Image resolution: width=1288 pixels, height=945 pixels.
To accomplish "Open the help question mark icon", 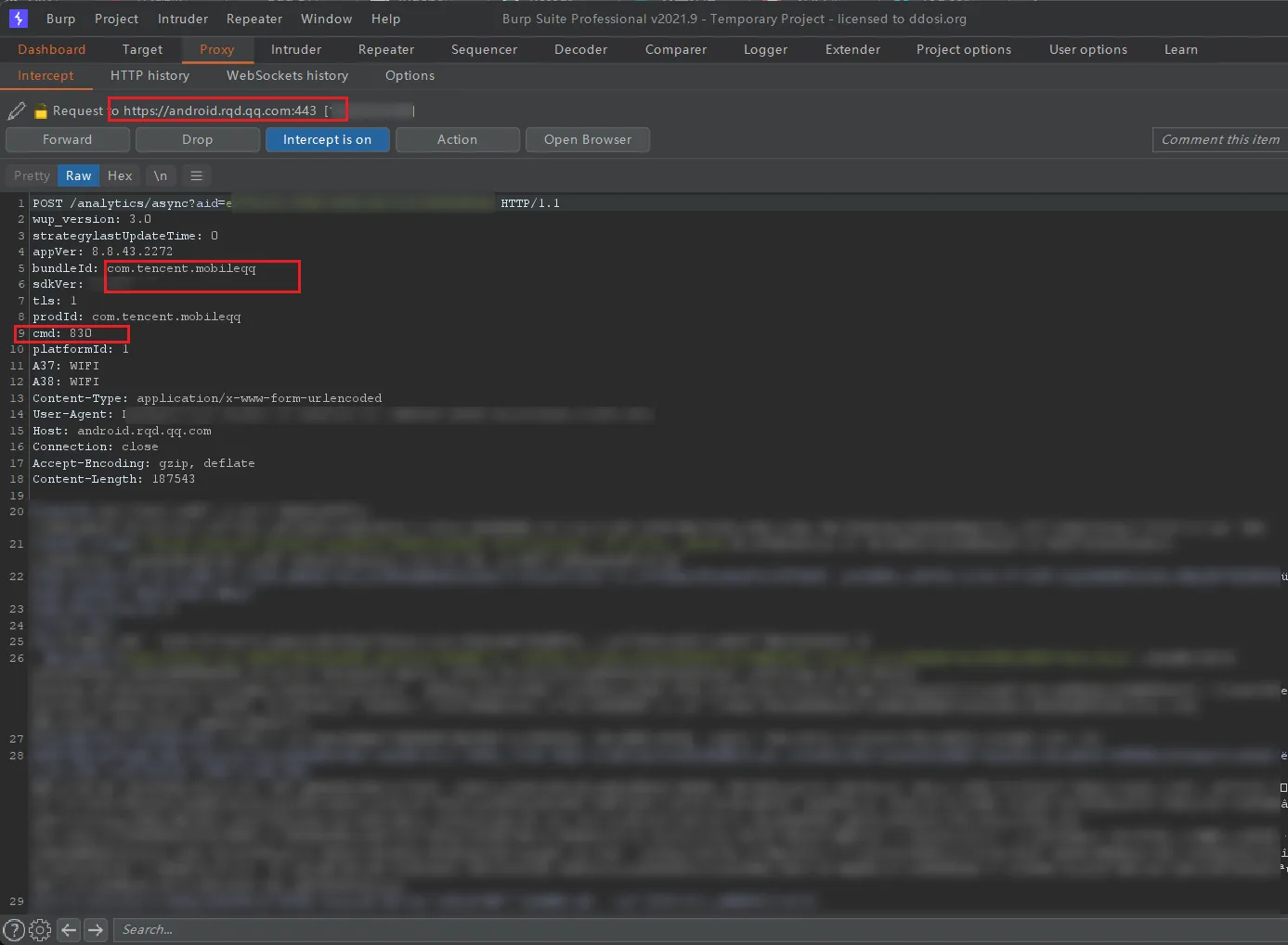I will 14,929.
